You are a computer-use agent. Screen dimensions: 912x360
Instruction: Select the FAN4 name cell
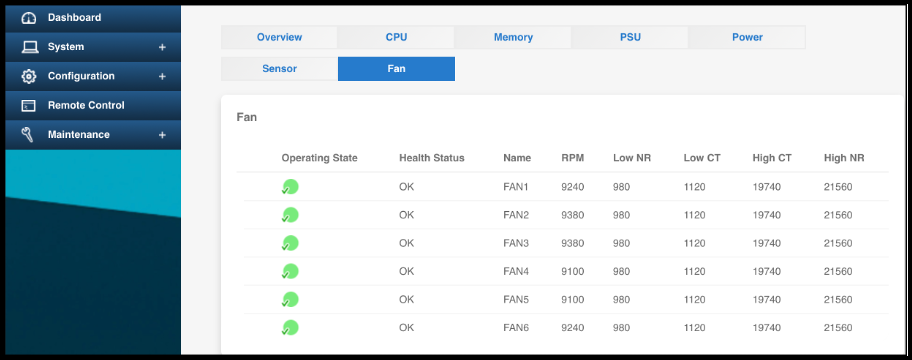(516, 272)
